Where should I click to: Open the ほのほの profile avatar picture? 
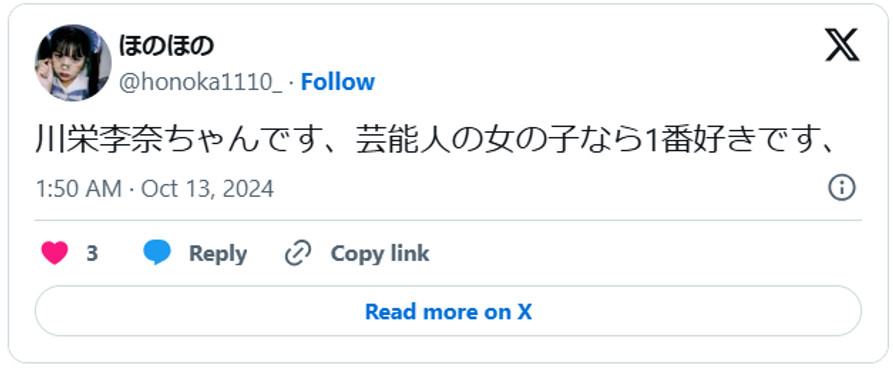pyautogui.click(x=73, y=63)
